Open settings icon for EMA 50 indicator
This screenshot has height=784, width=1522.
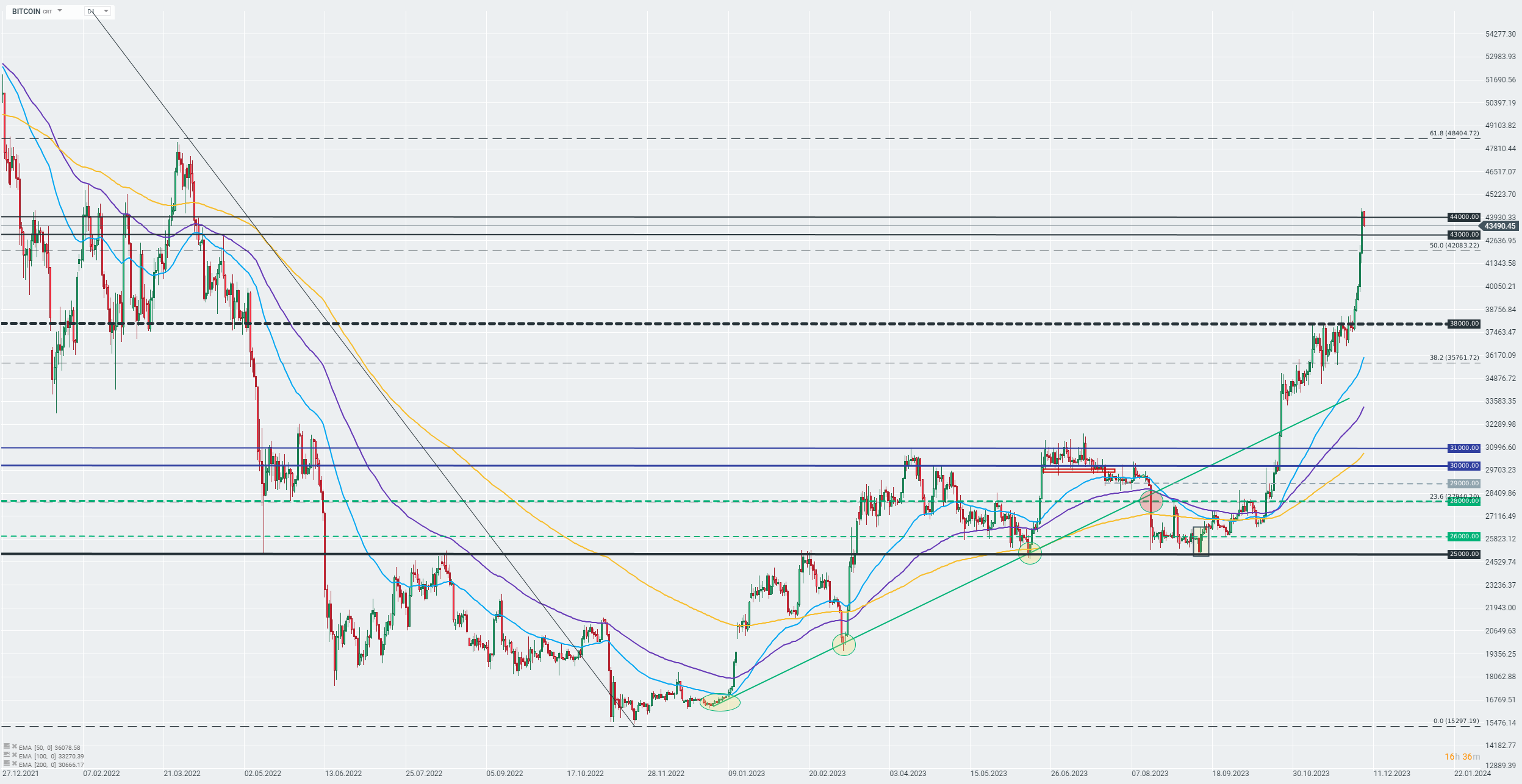click(7, 746)
